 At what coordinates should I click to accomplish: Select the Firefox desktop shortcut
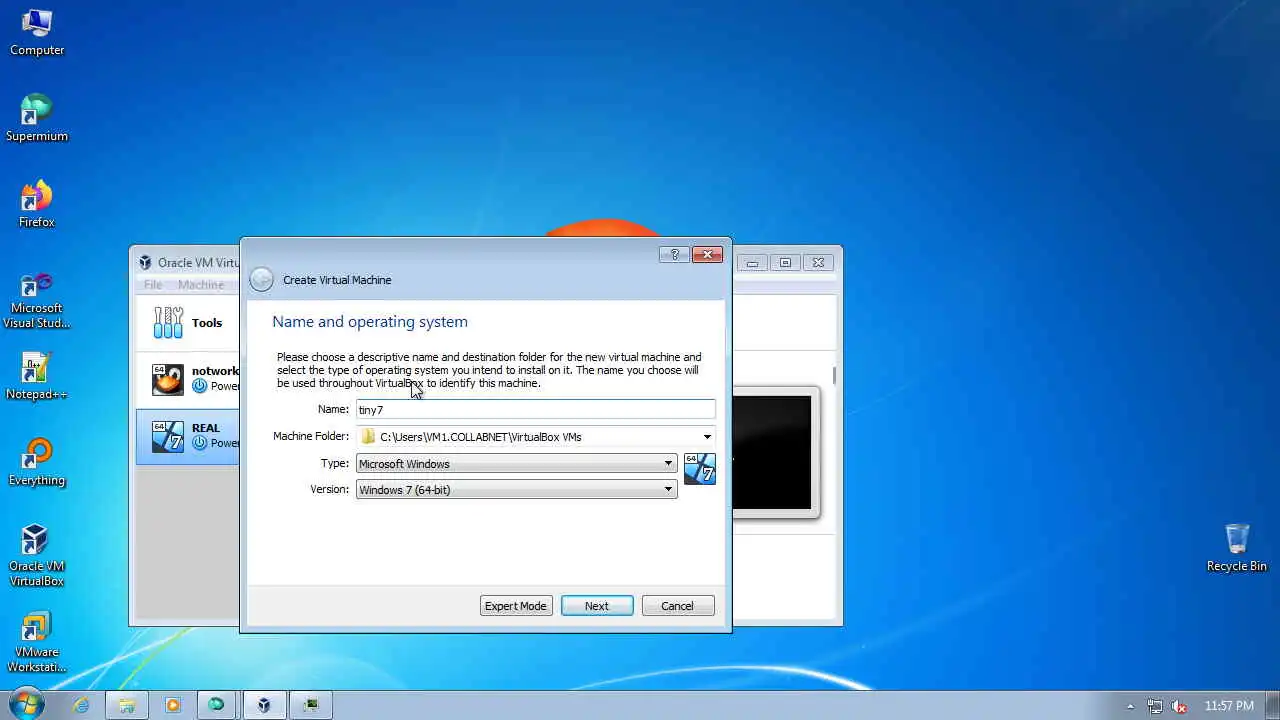tap(37, 204)
